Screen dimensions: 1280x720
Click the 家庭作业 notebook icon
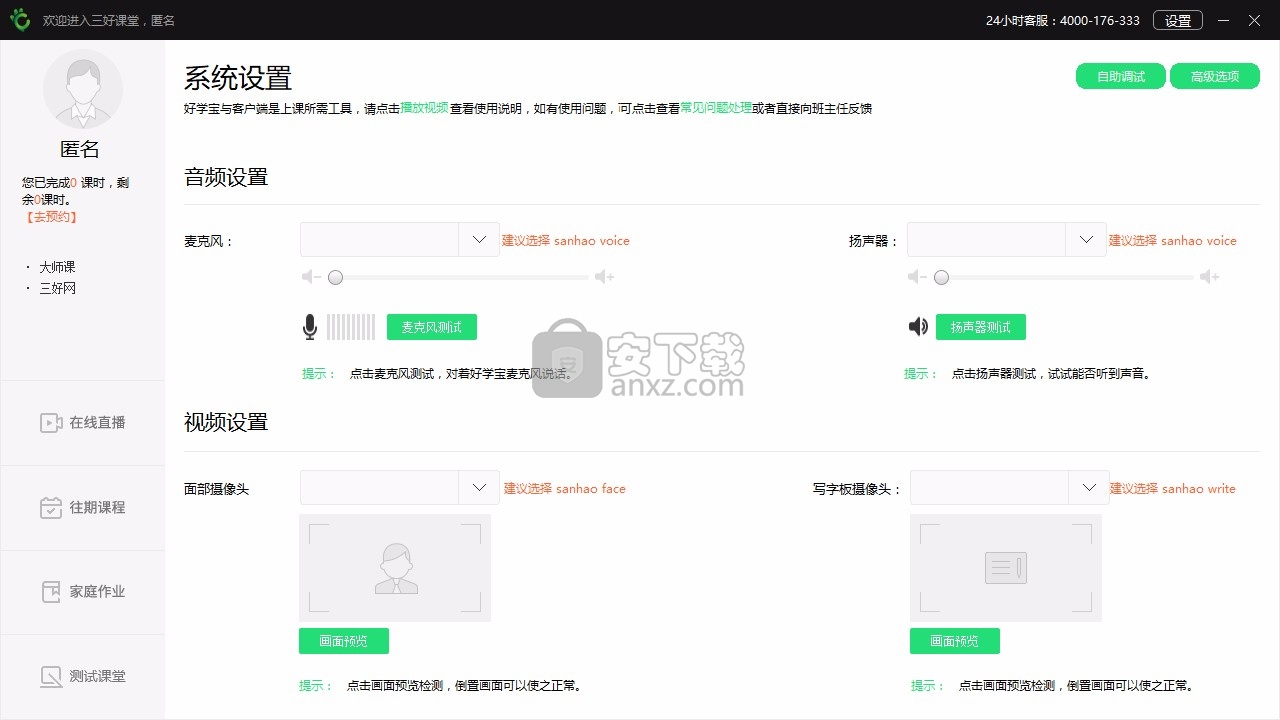[51, 591]
